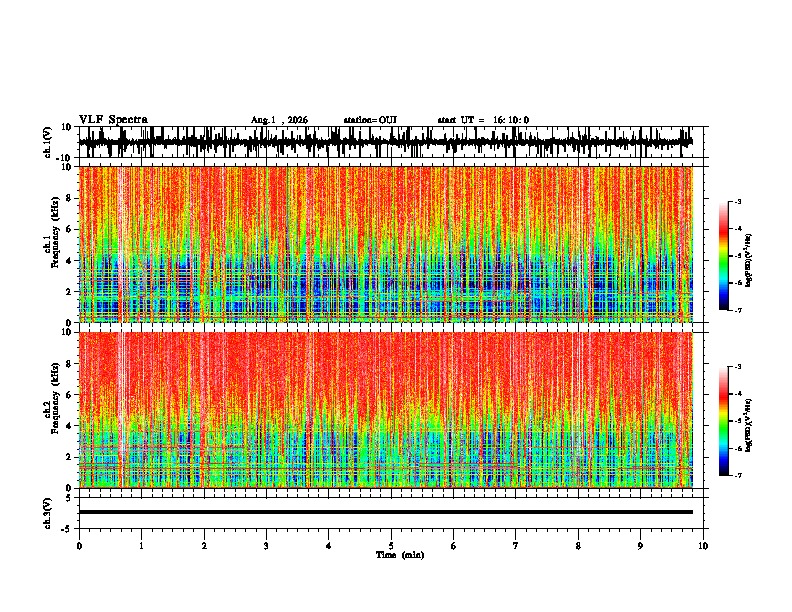Screen dimensions: 792x612
Task: Click the "-7" label on ch.1 colorbar
Action: coord(737,310)
